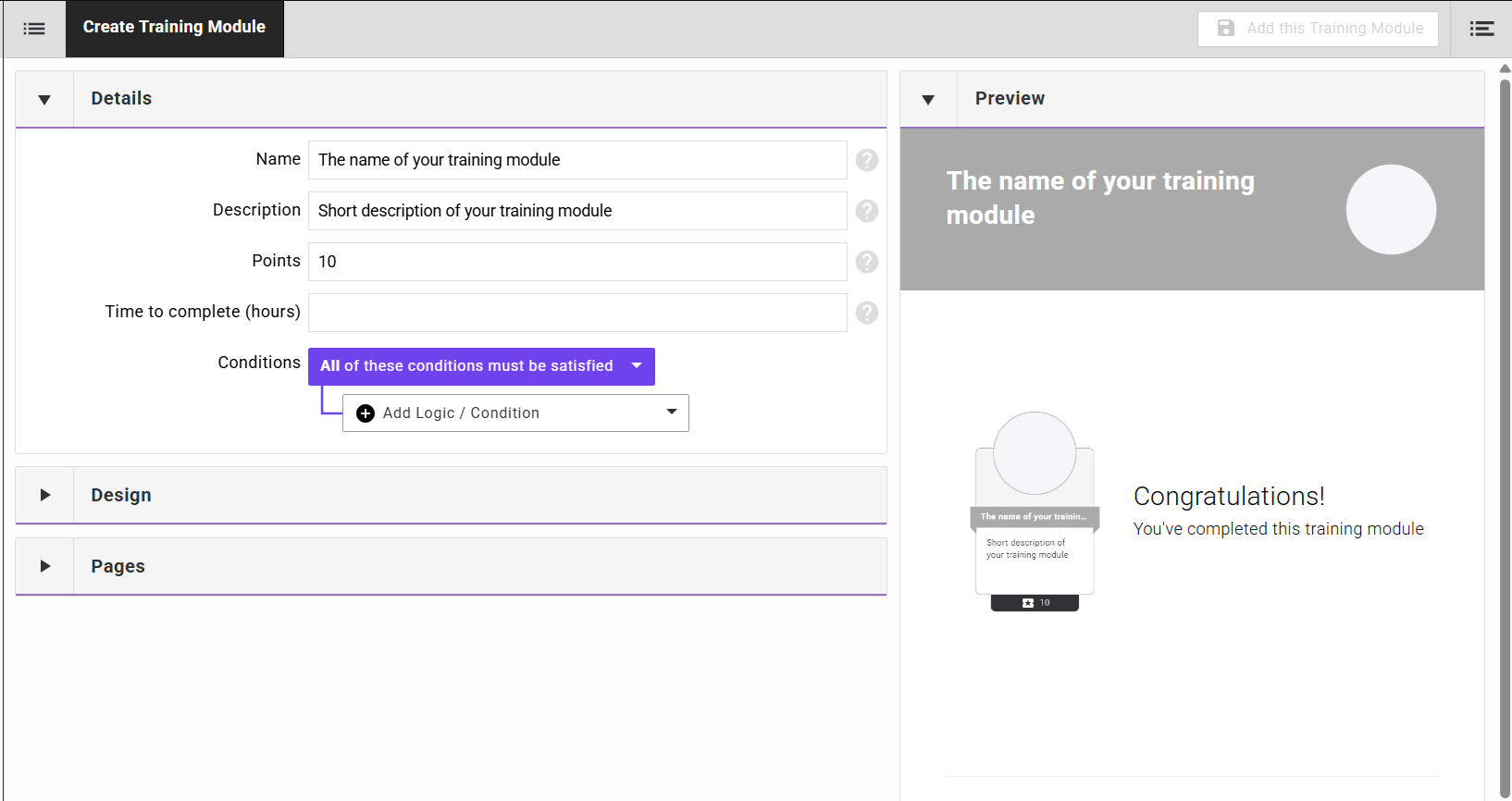Open the right-side list panel icon
Screen dimensions: 1512x801
click(x=1481, y=29)
